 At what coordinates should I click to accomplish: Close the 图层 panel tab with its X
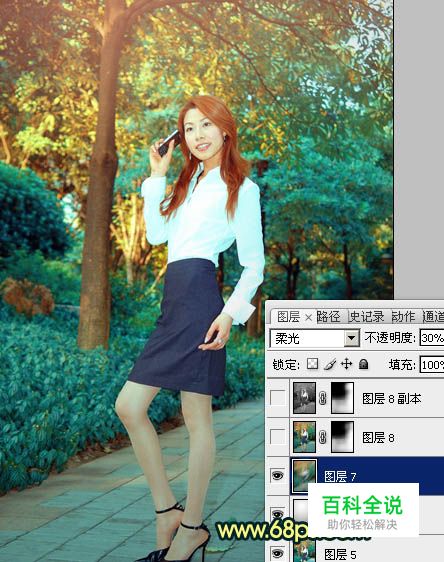click(308, 317)
